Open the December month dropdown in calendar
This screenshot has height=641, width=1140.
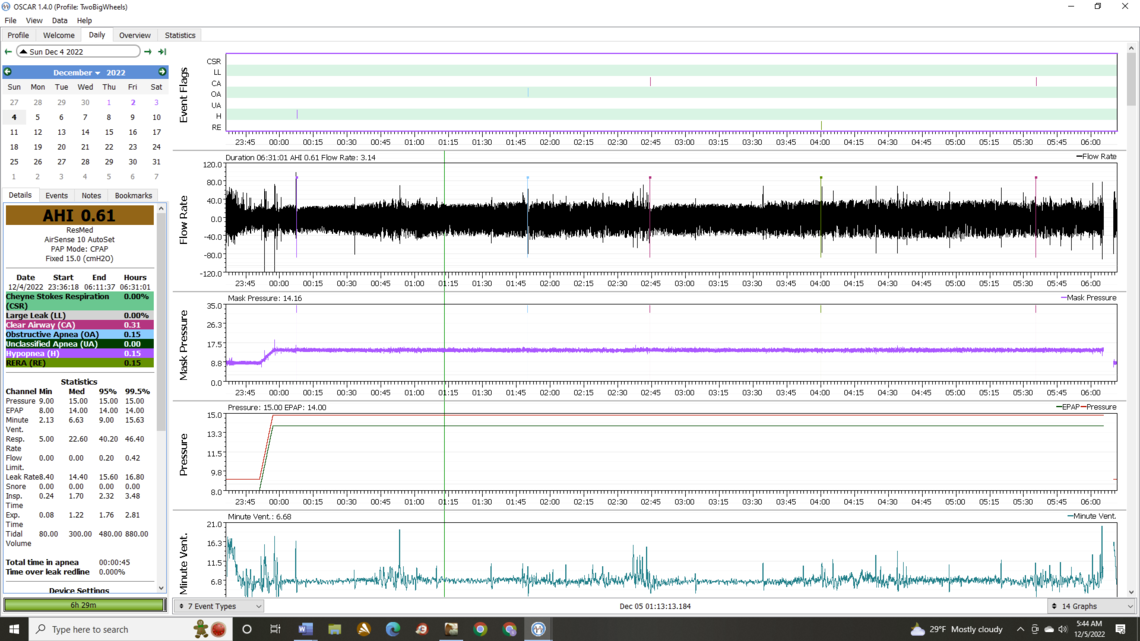pos(76,73)
